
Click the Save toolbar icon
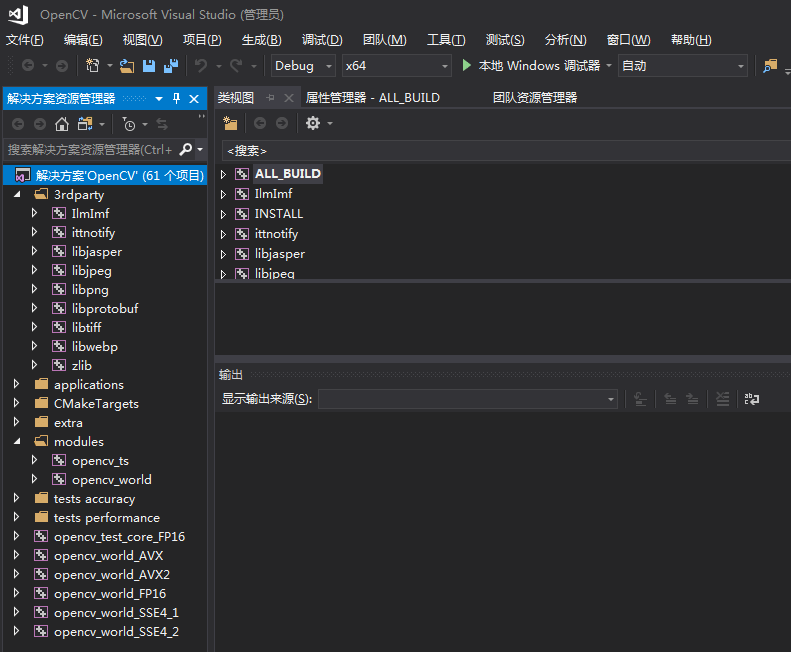pos(149,66)
